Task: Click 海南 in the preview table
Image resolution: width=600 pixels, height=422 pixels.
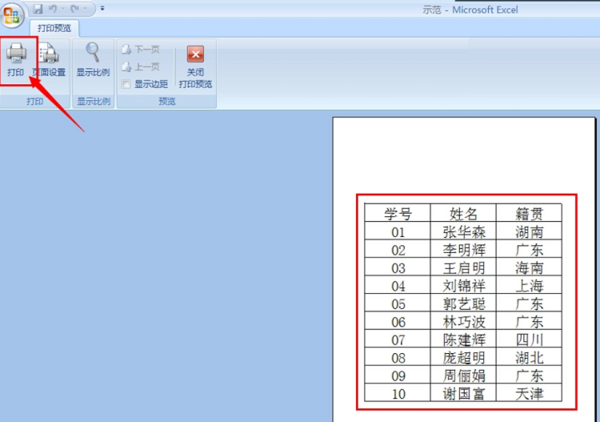Action: point(529,267)
